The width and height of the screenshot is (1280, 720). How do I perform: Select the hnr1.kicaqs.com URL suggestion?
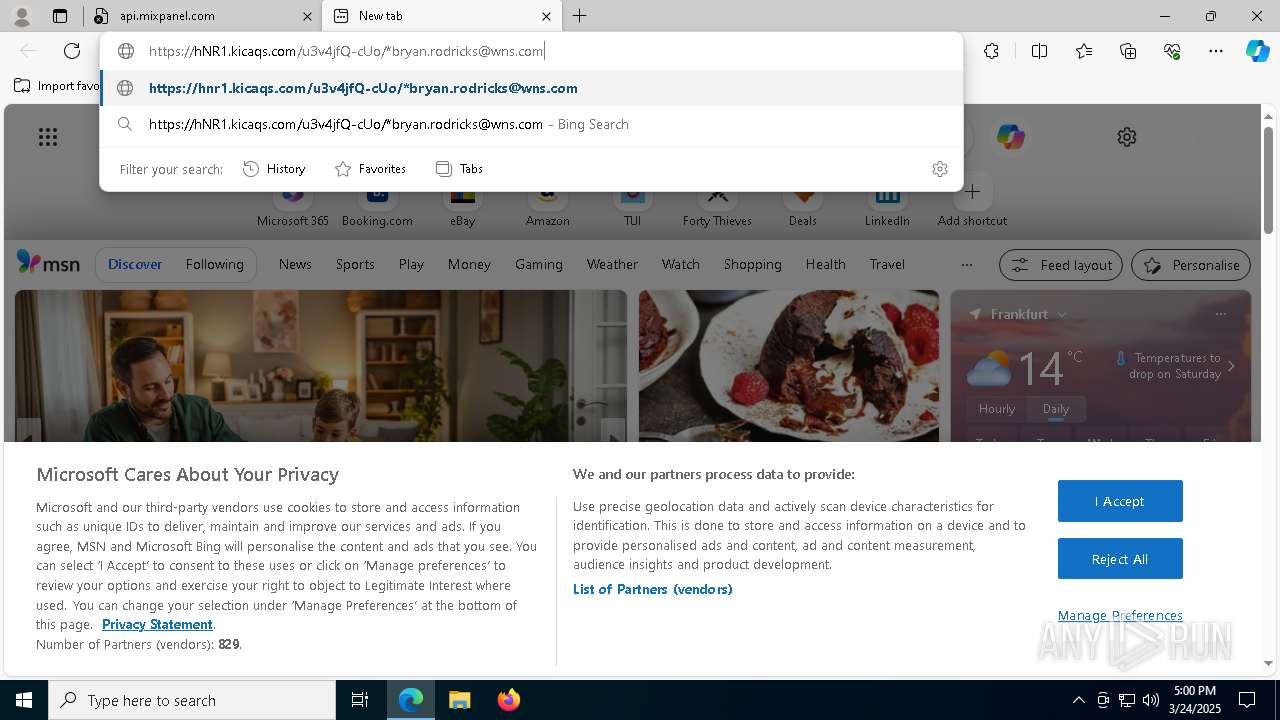click(531, 88)
